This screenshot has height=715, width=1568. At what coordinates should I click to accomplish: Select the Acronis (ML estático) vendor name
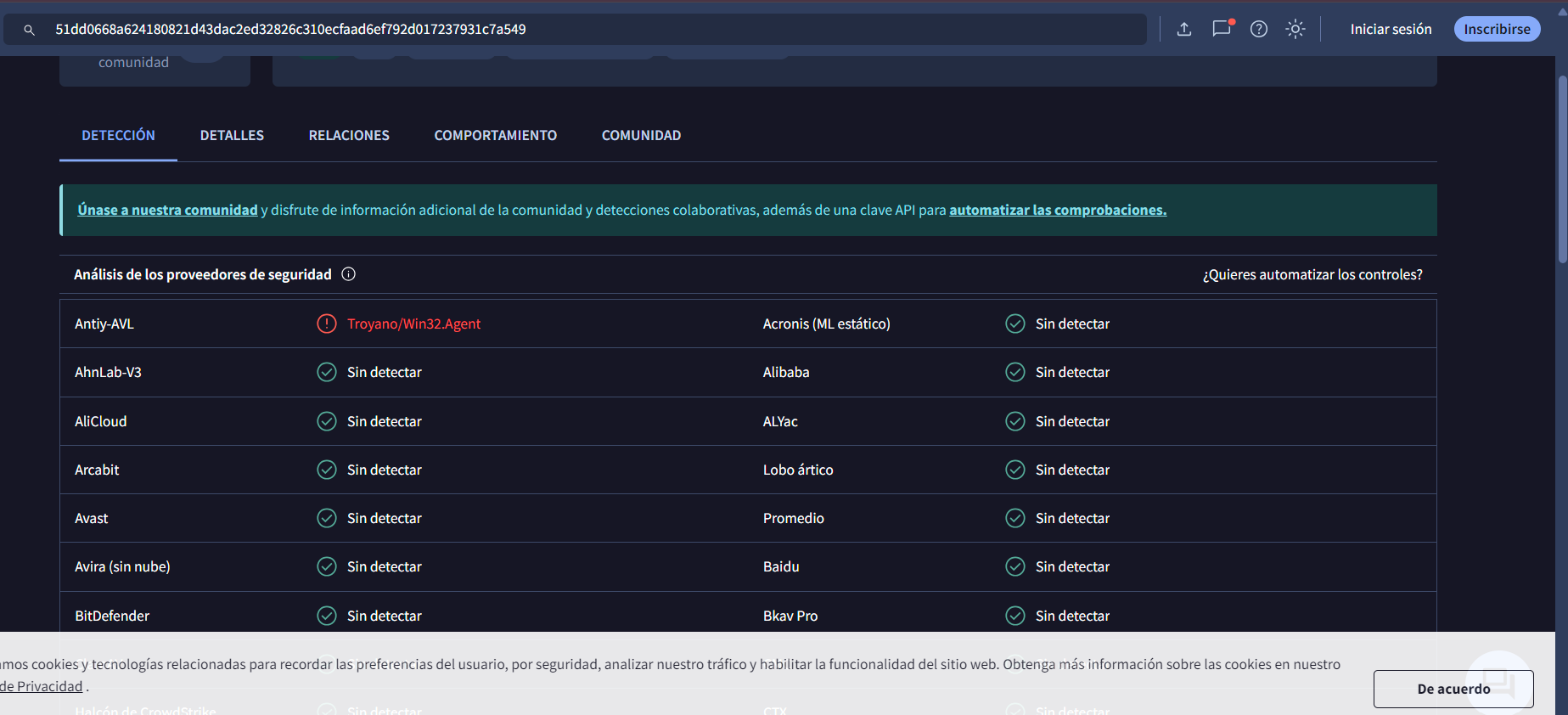(826, 324)
